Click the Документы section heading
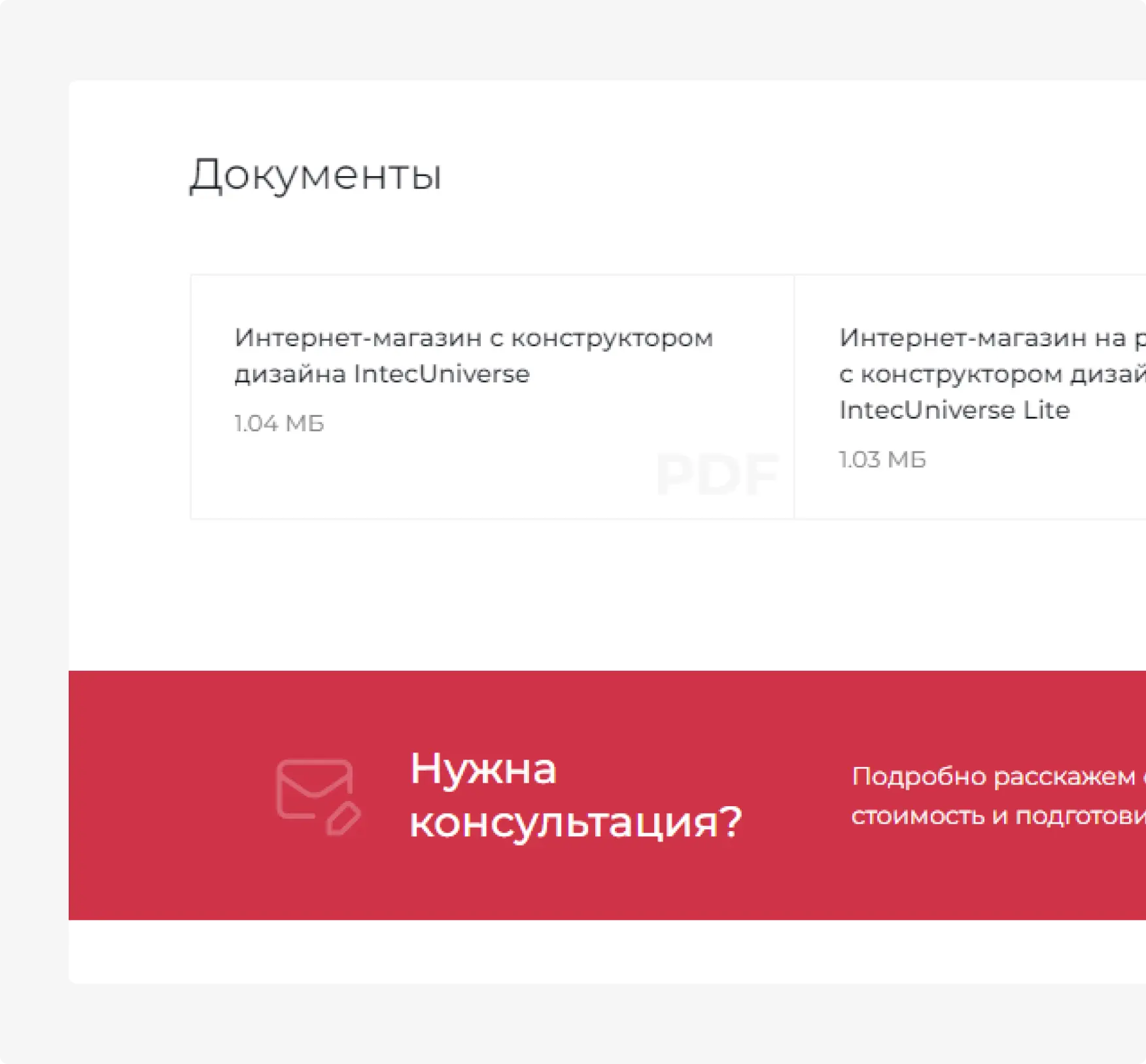Image resolution: width=1146 pixels, height=1064 pixels. tap(317, 175)
